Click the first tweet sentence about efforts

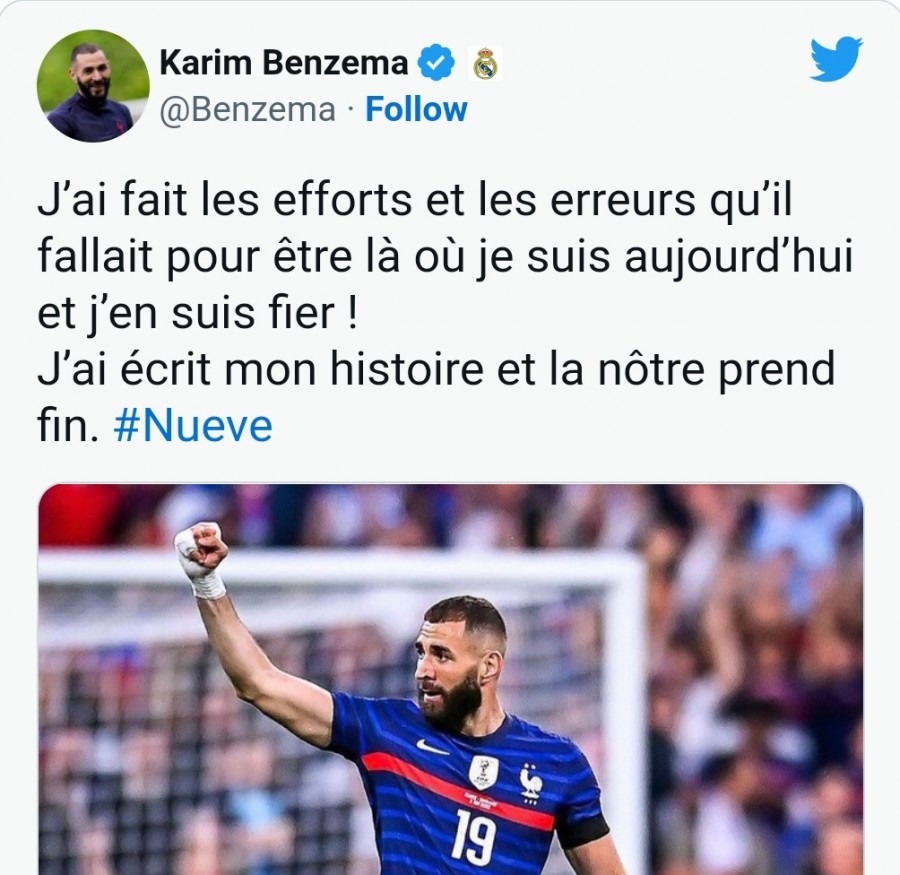click(445, 257)
